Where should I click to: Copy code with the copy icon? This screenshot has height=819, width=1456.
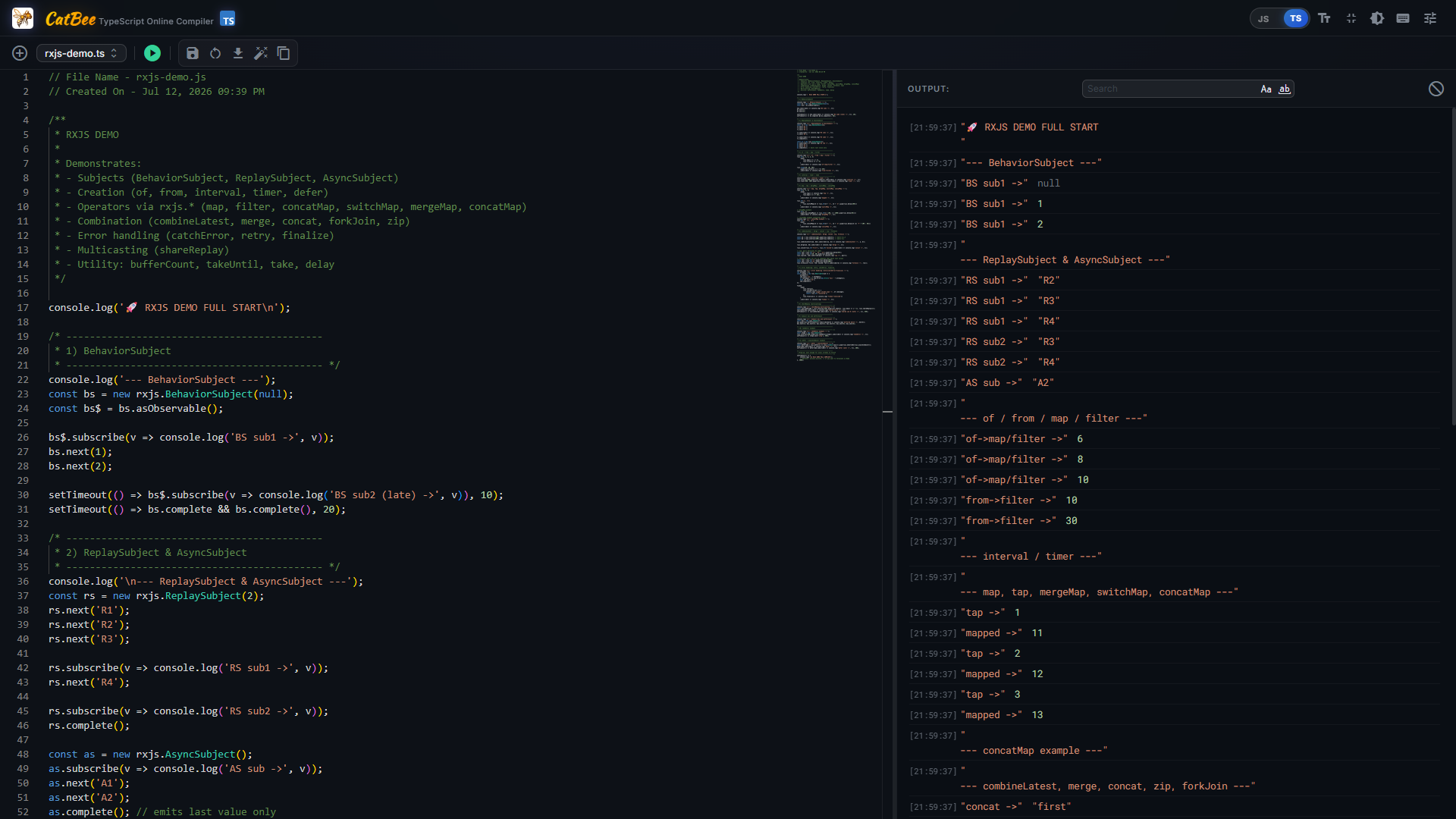(284, 53)
